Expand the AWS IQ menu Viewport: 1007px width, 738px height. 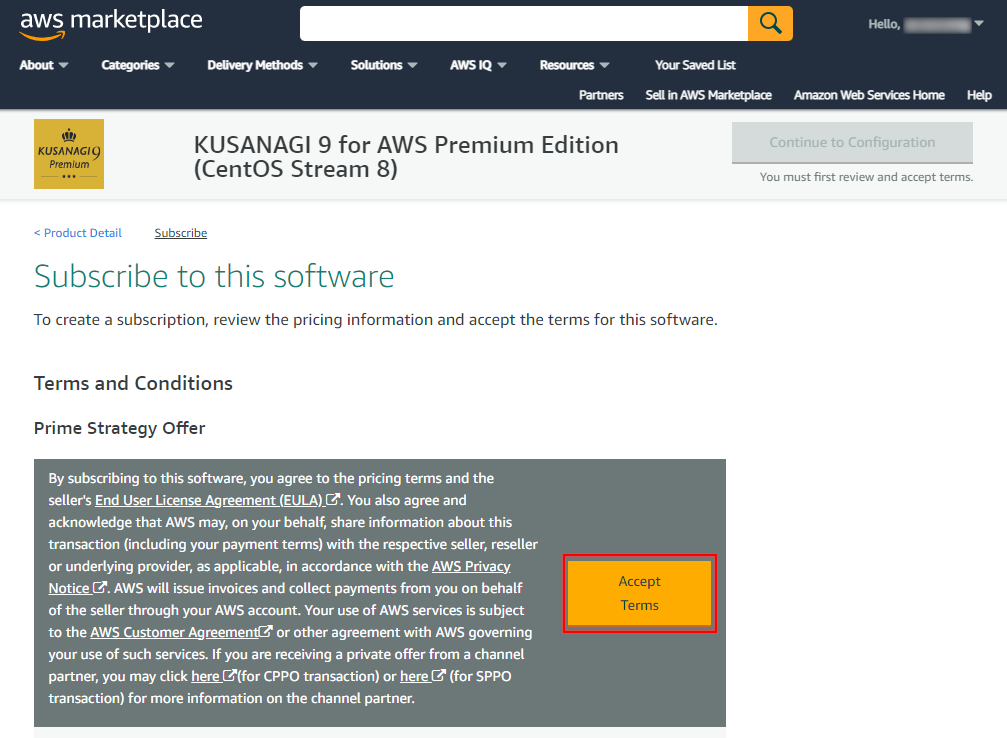tap(478, 65)
